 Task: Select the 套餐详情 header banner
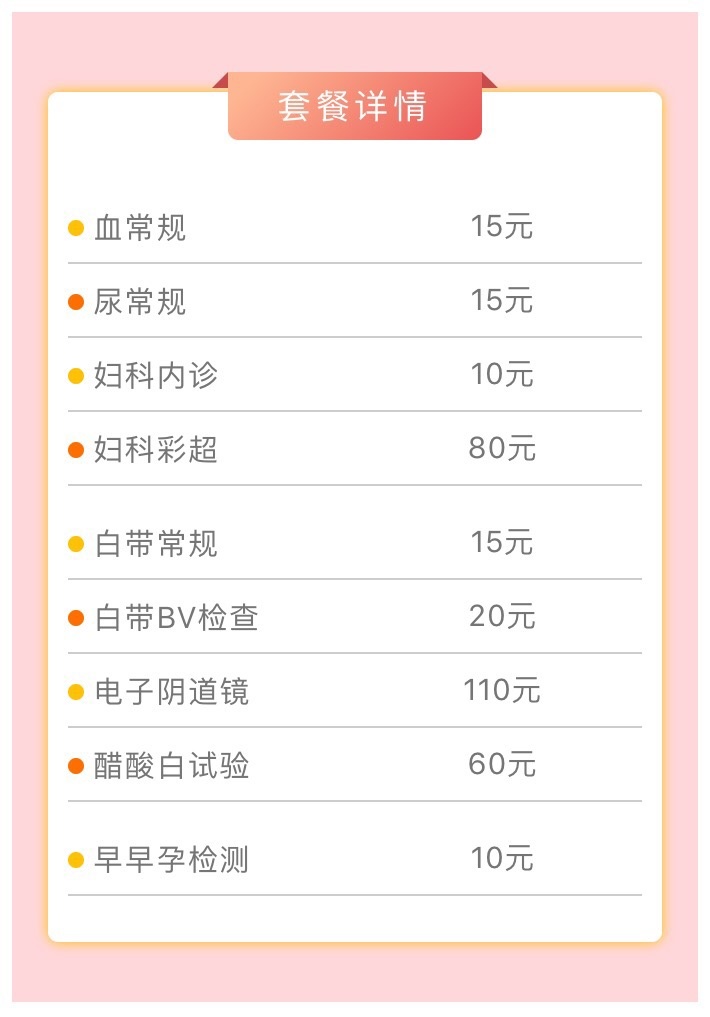point(355,106)
